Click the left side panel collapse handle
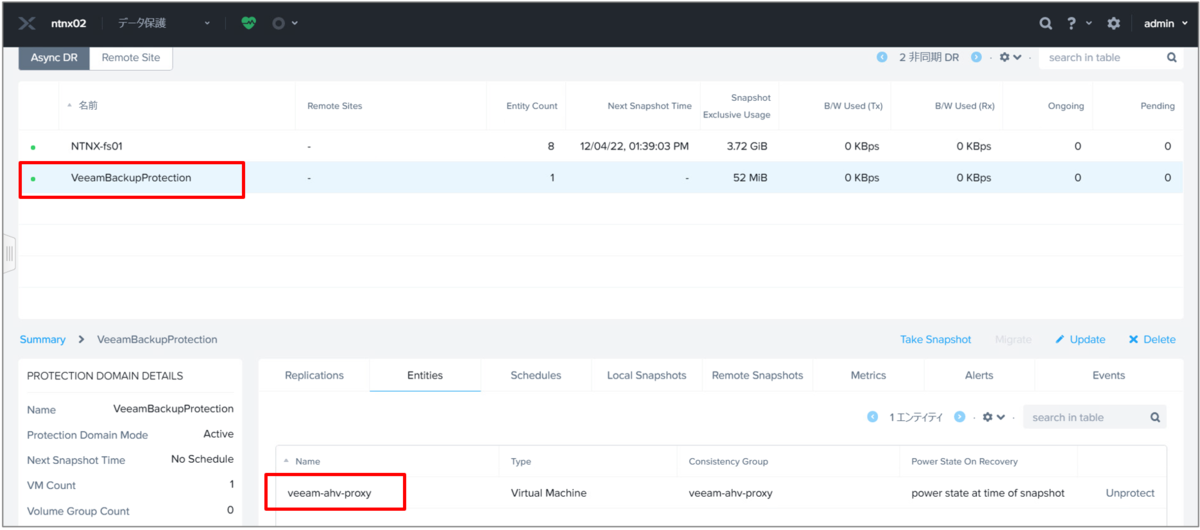This screenshot has width=1200, height=530. [x=9, y=254]
